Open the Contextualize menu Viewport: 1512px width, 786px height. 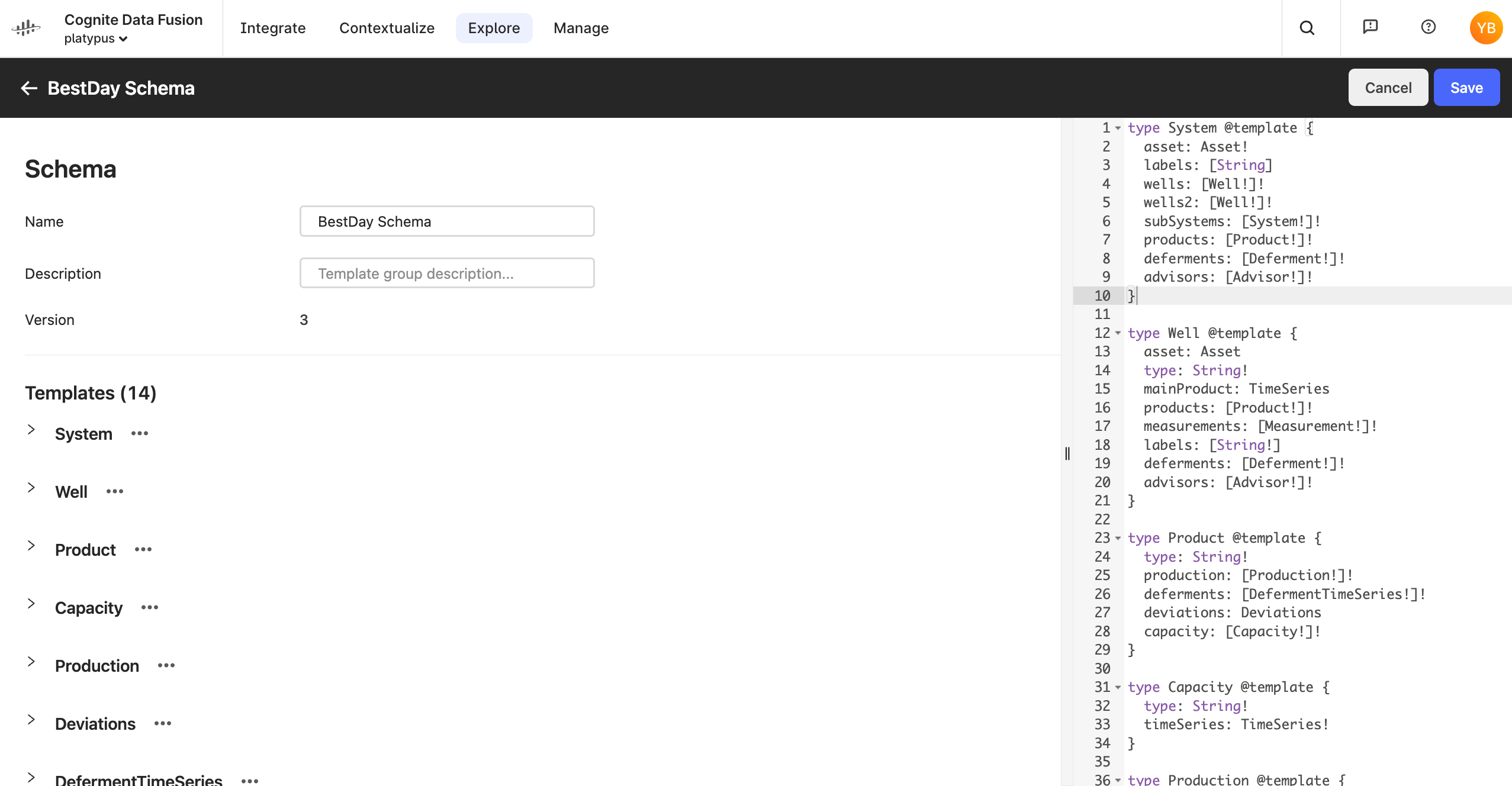tap(387, 28)
